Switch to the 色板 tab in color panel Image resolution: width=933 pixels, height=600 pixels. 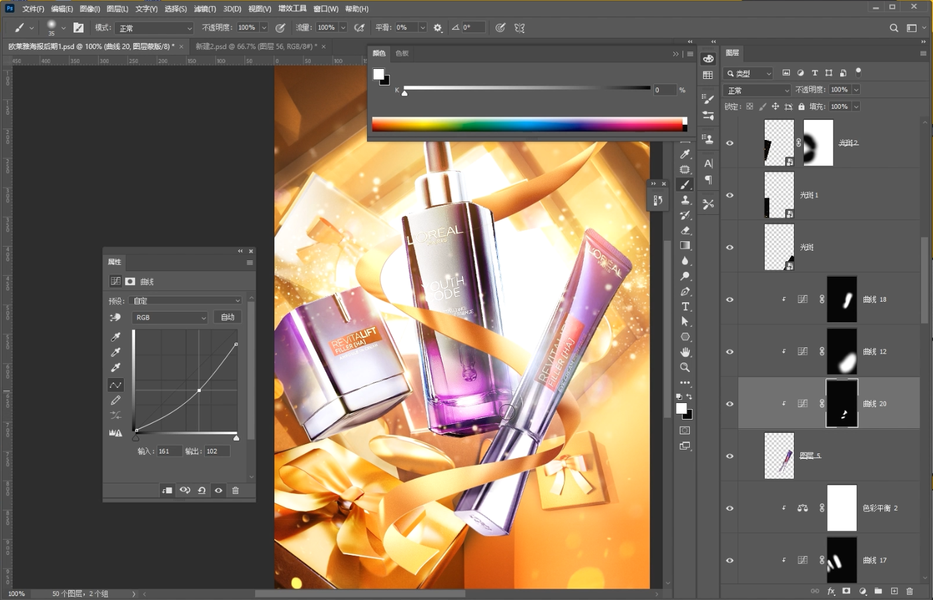click(402, 54)
